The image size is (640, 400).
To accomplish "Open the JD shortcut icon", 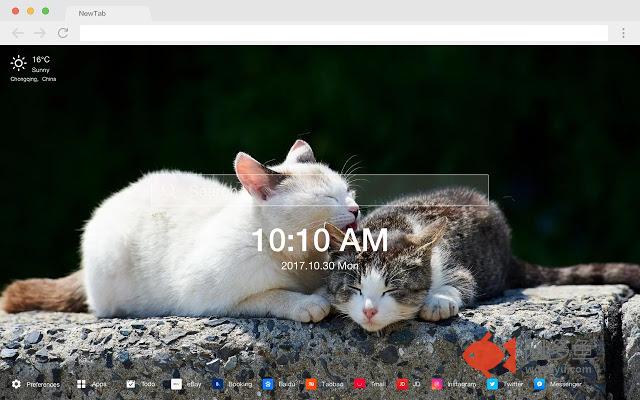I will tap(402, 384).
